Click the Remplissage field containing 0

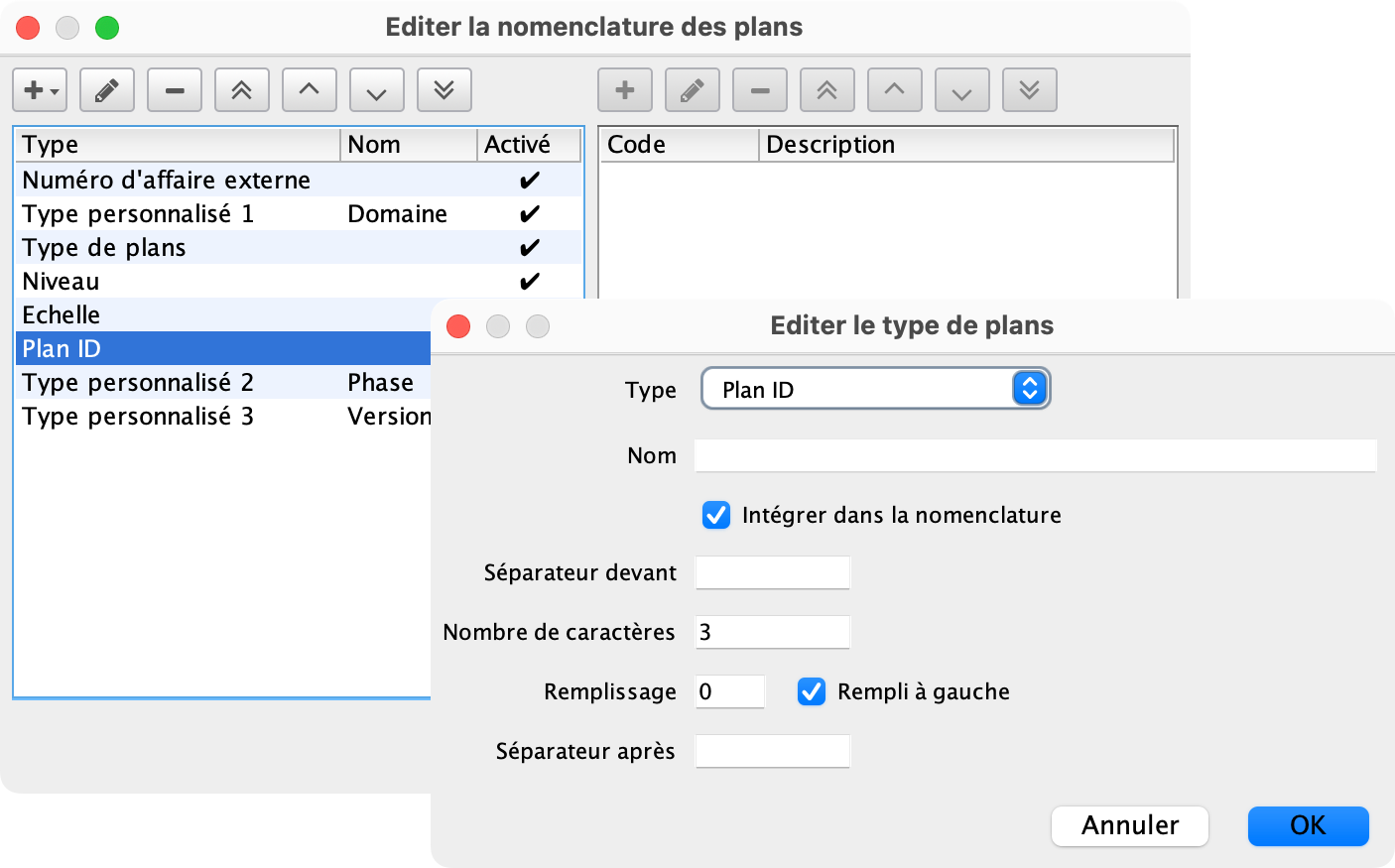click(x=730, y=691)
